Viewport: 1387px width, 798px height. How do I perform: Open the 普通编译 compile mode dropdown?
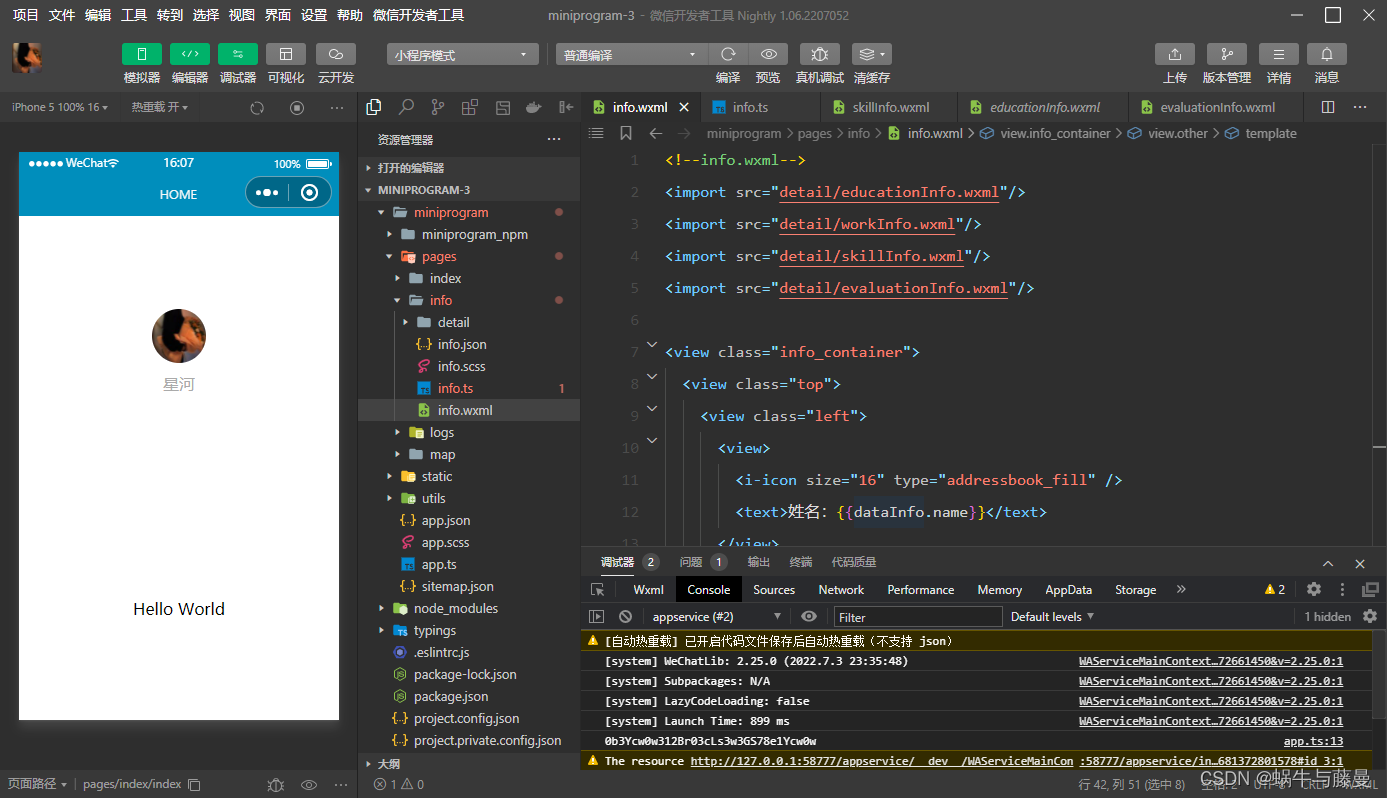coord(632,55)
